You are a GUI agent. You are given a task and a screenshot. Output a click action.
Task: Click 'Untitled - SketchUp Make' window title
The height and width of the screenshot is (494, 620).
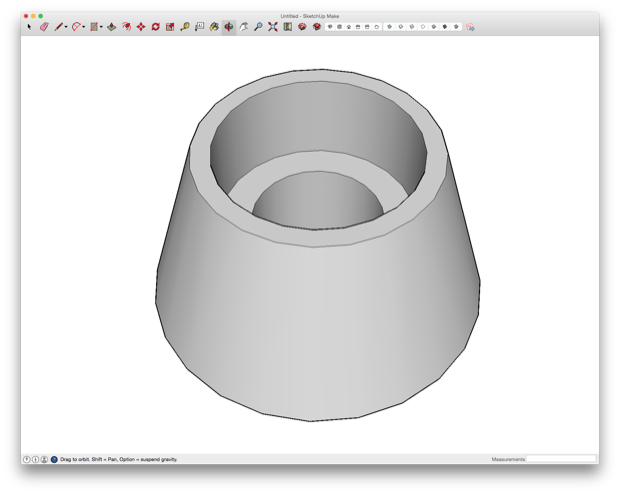(310, 16)
